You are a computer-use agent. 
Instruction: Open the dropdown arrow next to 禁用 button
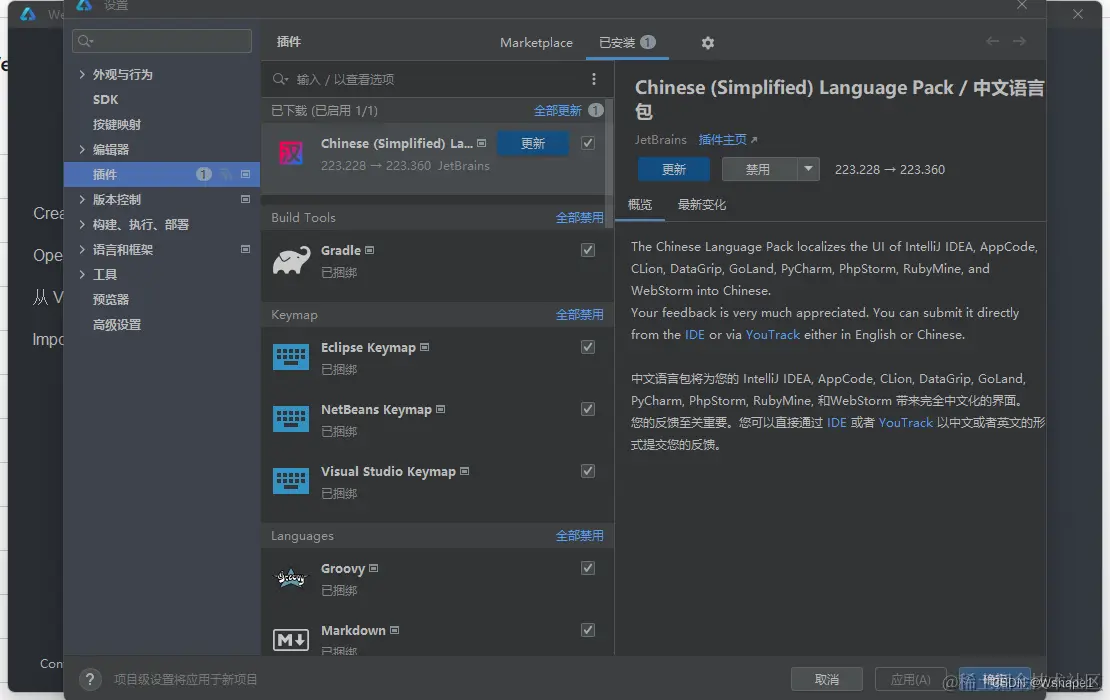point(808,169)
